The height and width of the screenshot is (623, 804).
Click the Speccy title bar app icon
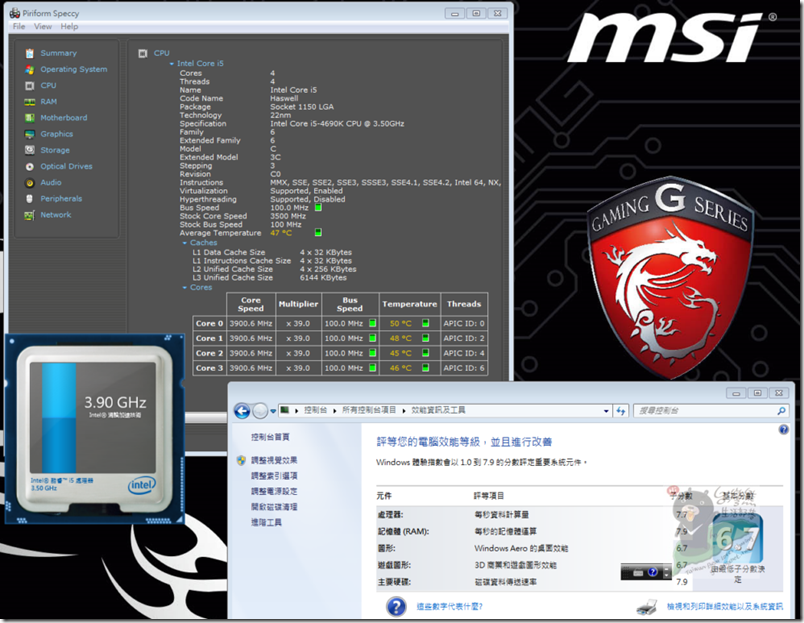(14, 13)
